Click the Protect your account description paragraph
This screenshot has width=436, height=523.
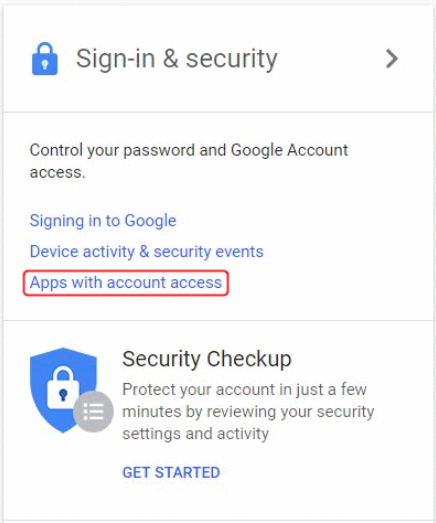tap(248, 412)
